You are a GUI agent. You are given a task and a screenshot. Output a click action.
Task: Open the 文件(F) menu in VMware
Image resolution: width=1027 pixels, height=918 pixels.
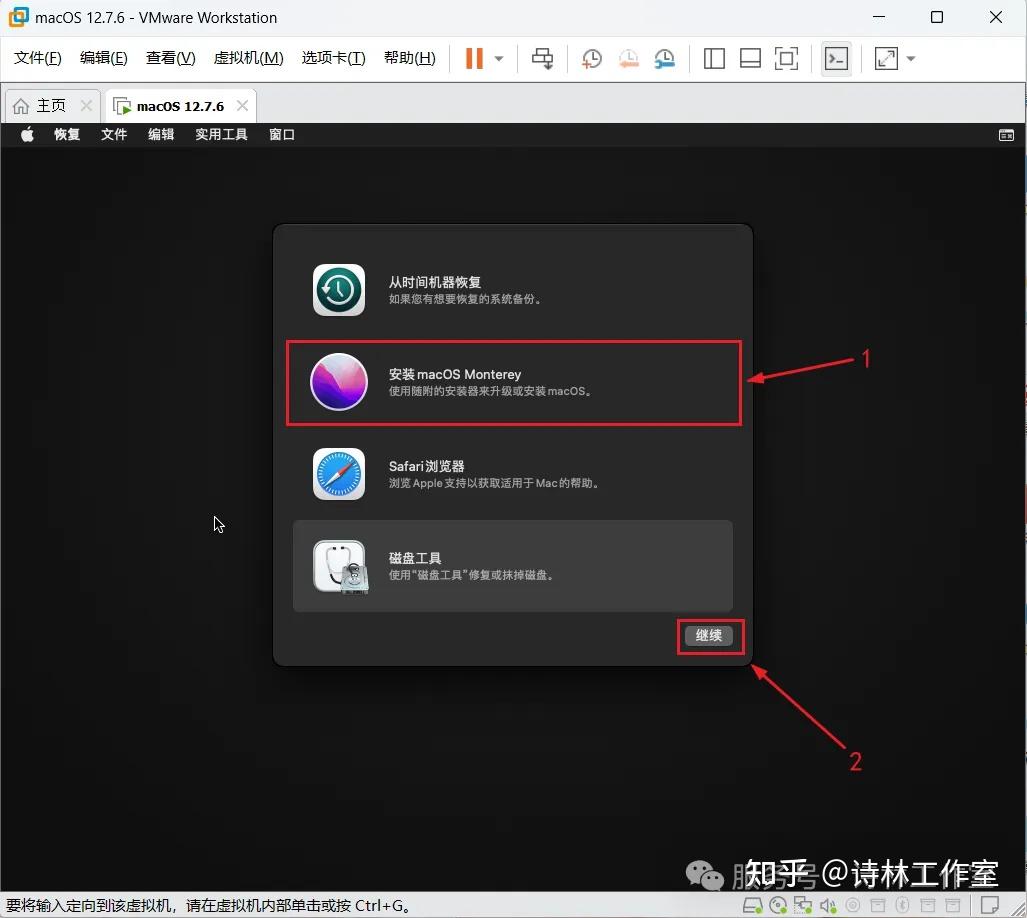(x=37, y=58)
